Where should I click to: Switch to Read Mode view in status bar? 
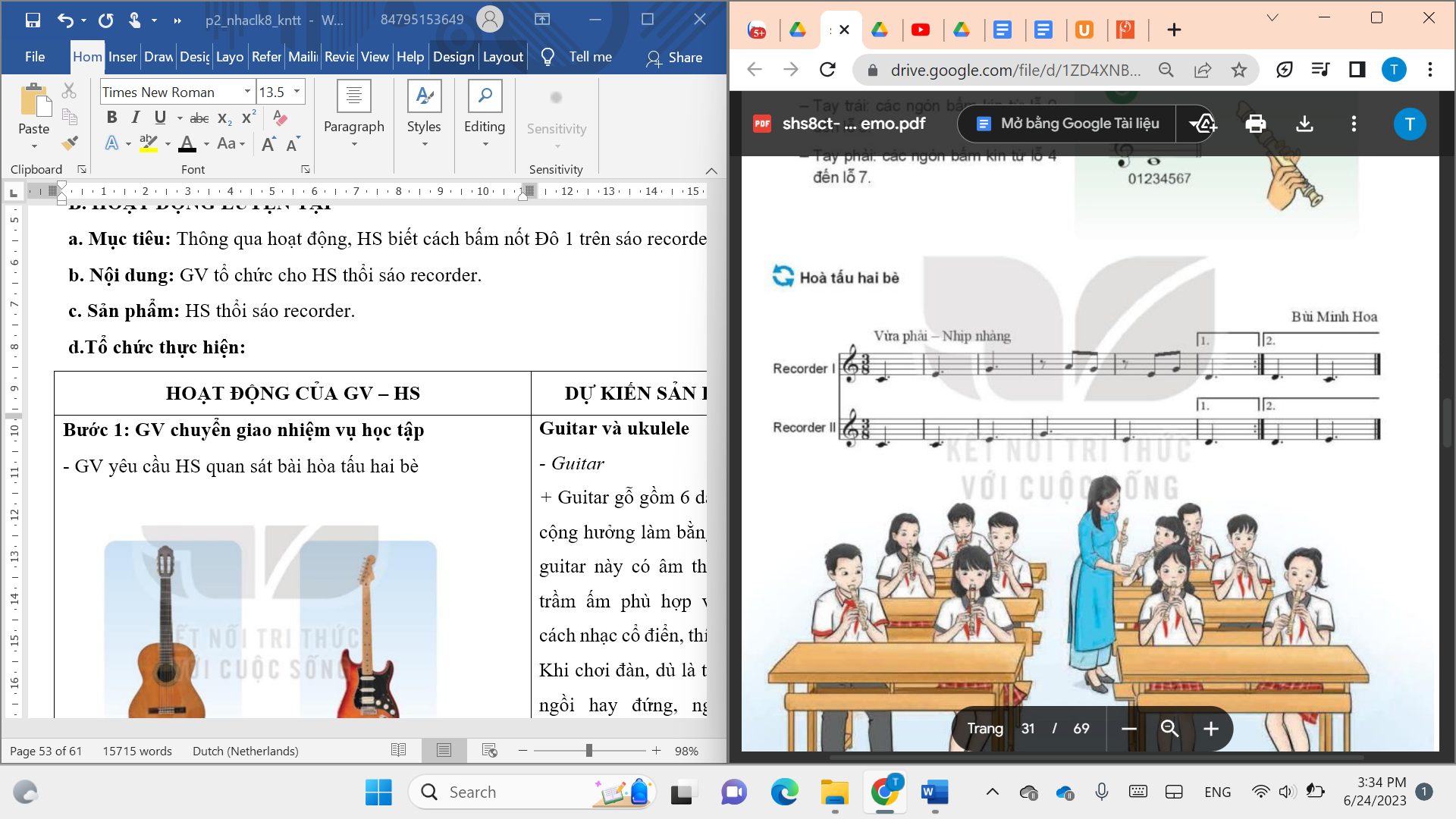click(x=399, y=750)
